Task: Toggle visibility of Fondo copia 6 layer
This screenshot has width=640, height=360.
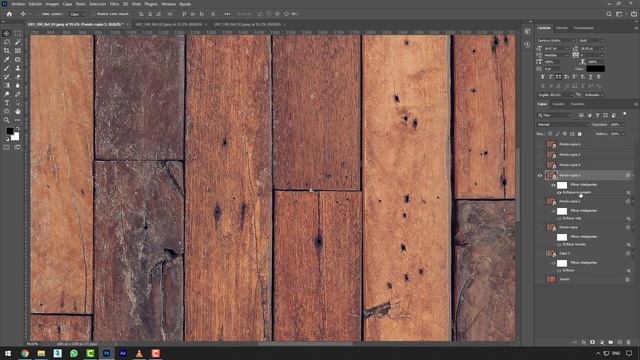Action: pos(540,144)
